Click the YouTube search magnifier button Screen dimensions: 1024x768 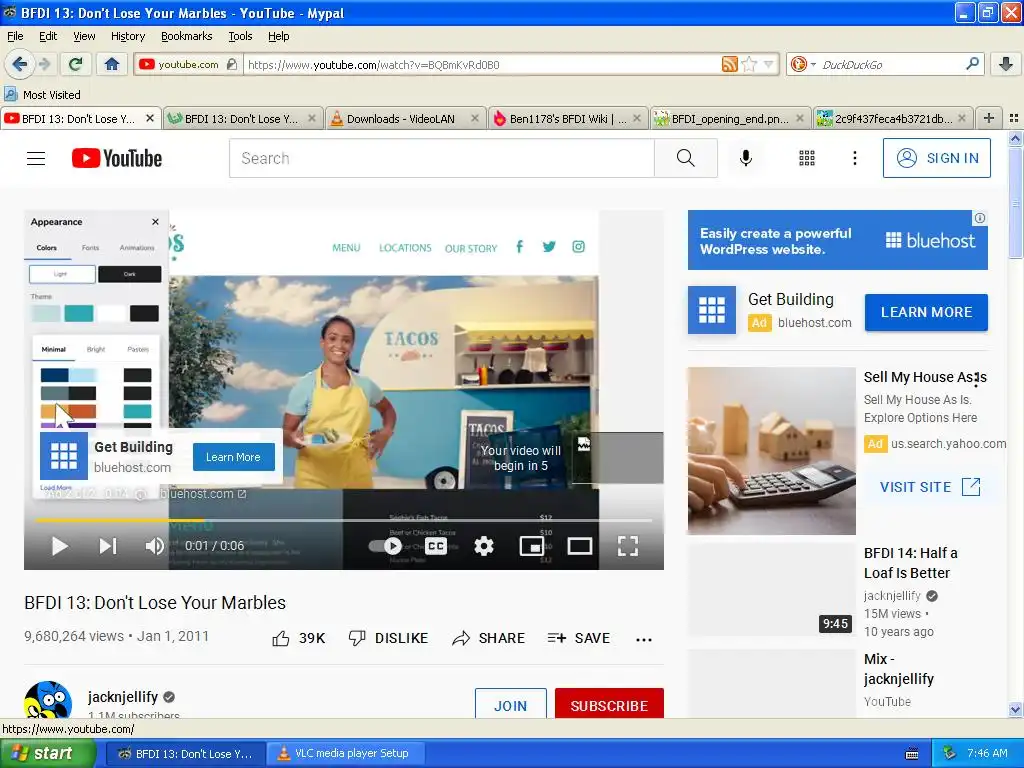click(686, 158)
